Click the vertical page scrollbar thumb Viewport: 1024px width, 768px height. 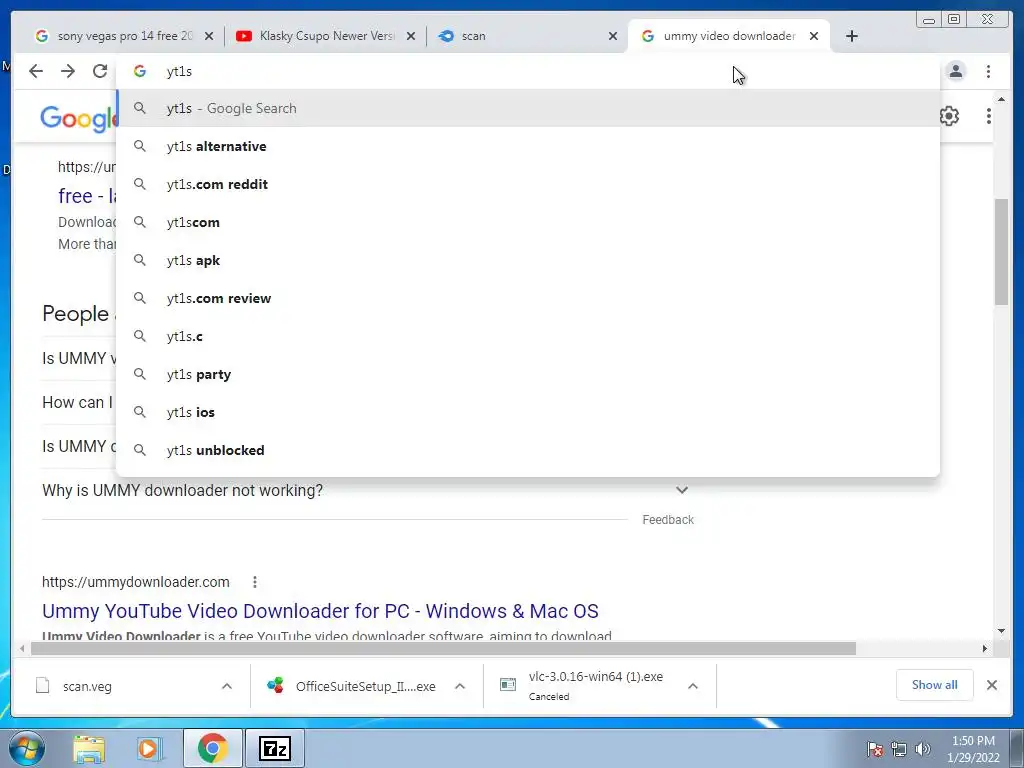1002,251
